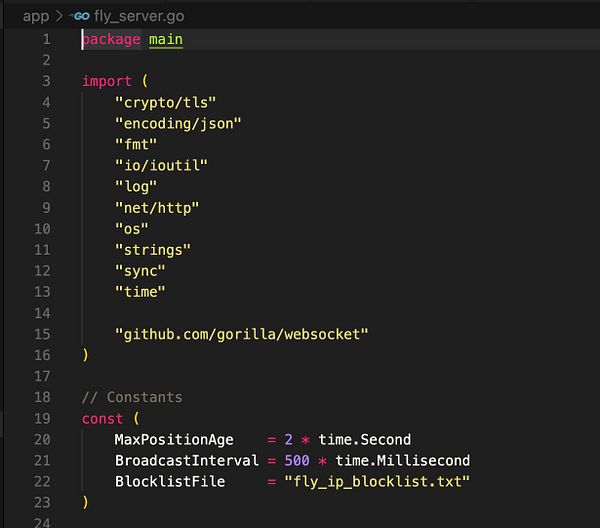Click the 'import' keyword on line 3
This screenshot has height=528, width=600.
(107, 81)
